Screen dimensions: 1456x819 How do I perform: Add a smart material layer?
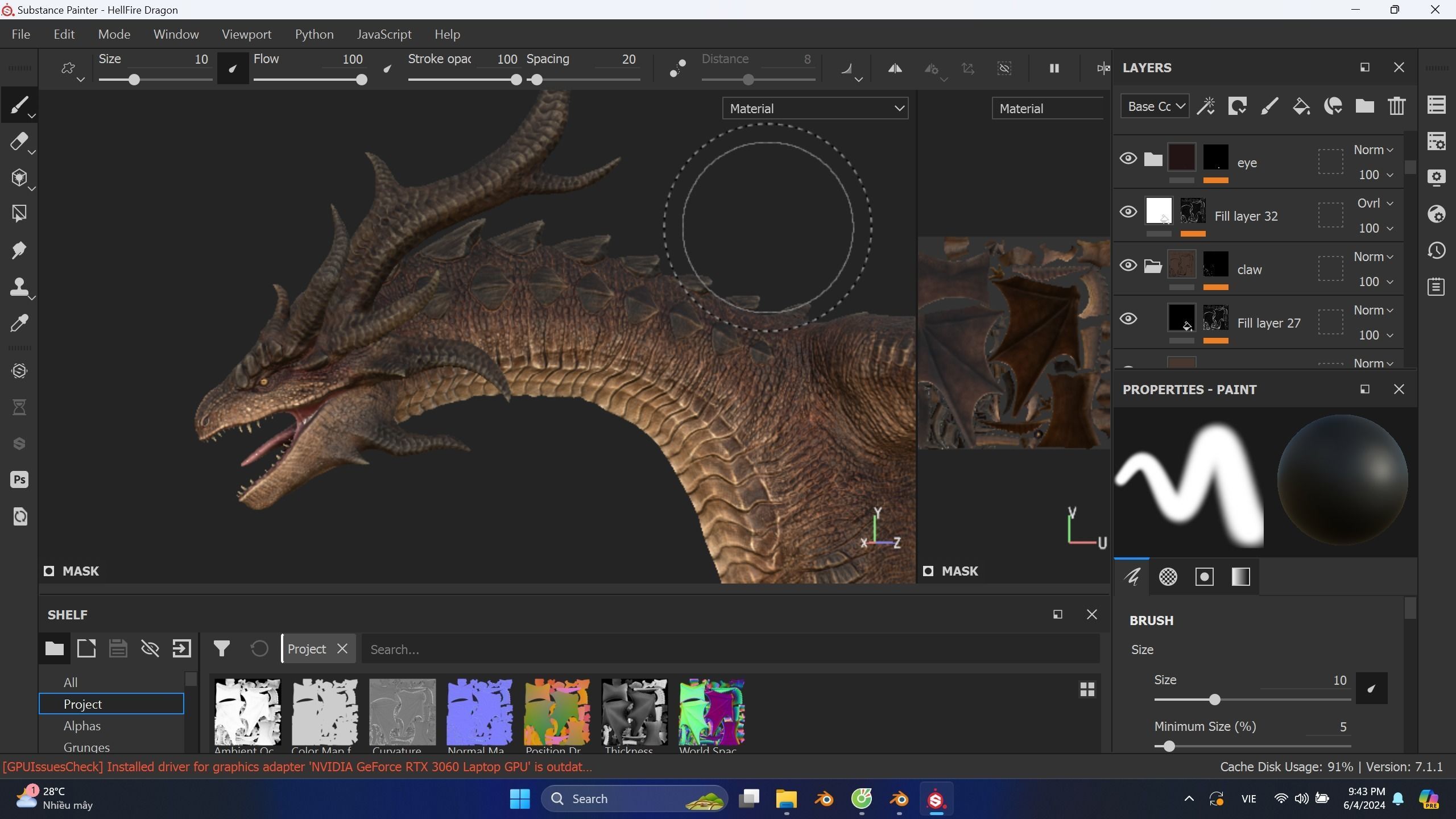1333,106
